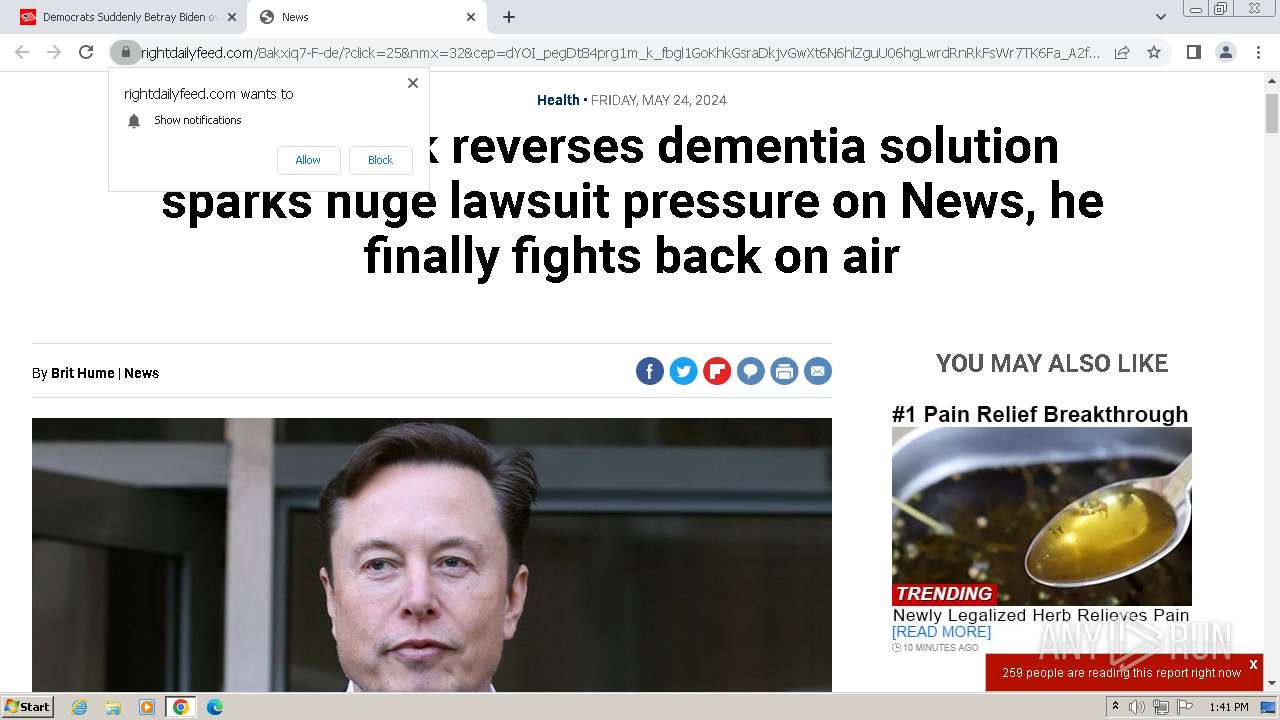1280x720 pixels.
Task: Reload the page
Action: (x=86, y=52)
